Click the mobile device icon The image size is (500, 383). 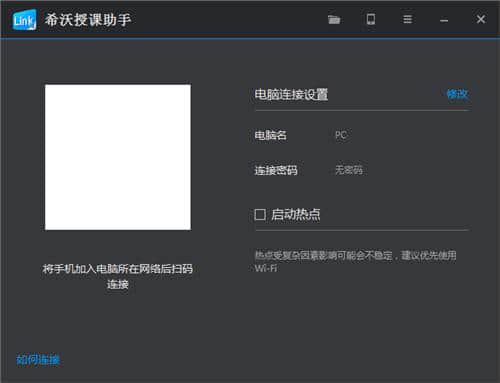tap(371, 19)
